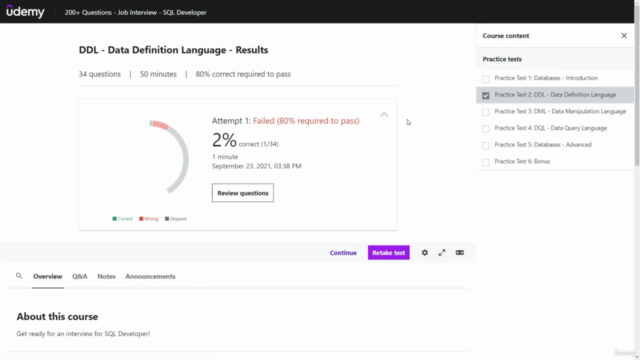Click the '80% correct required to pass' text
This screenshot has height=360, width=640.
(243, 74)
